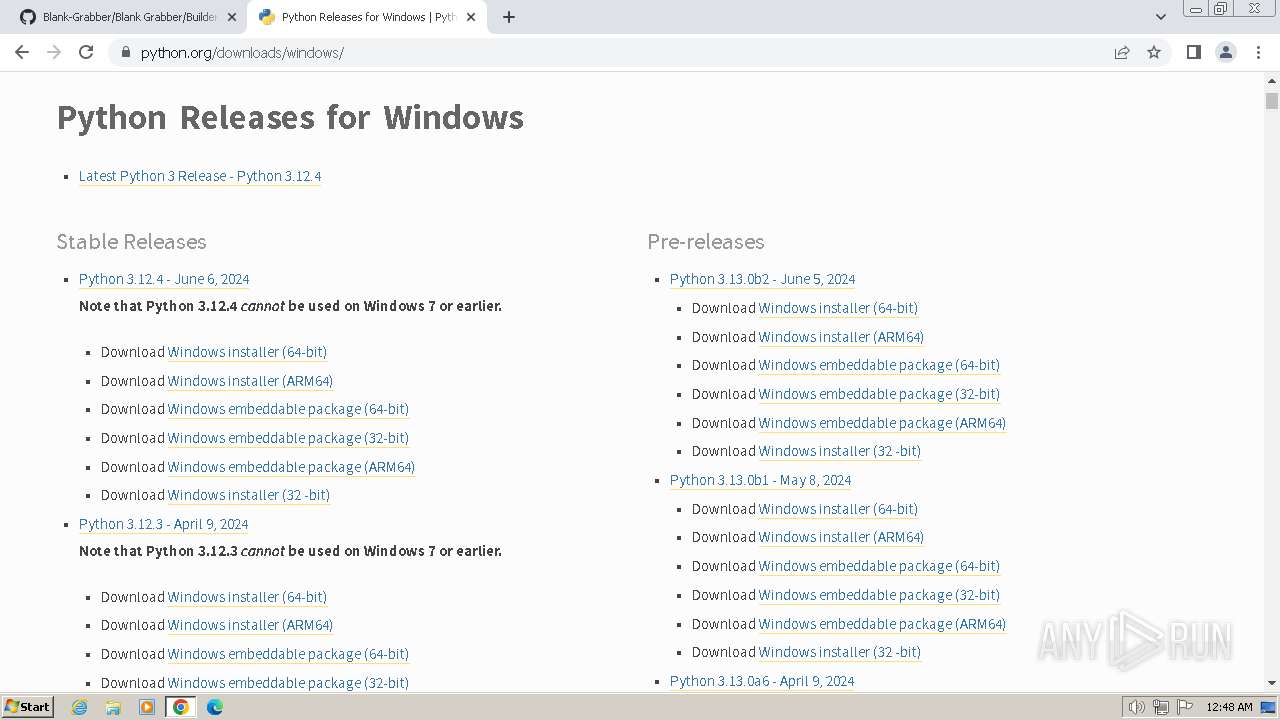1280x720 pixels.
Task: Launch Microsoft Edge from taskbar
Action: 215,707
